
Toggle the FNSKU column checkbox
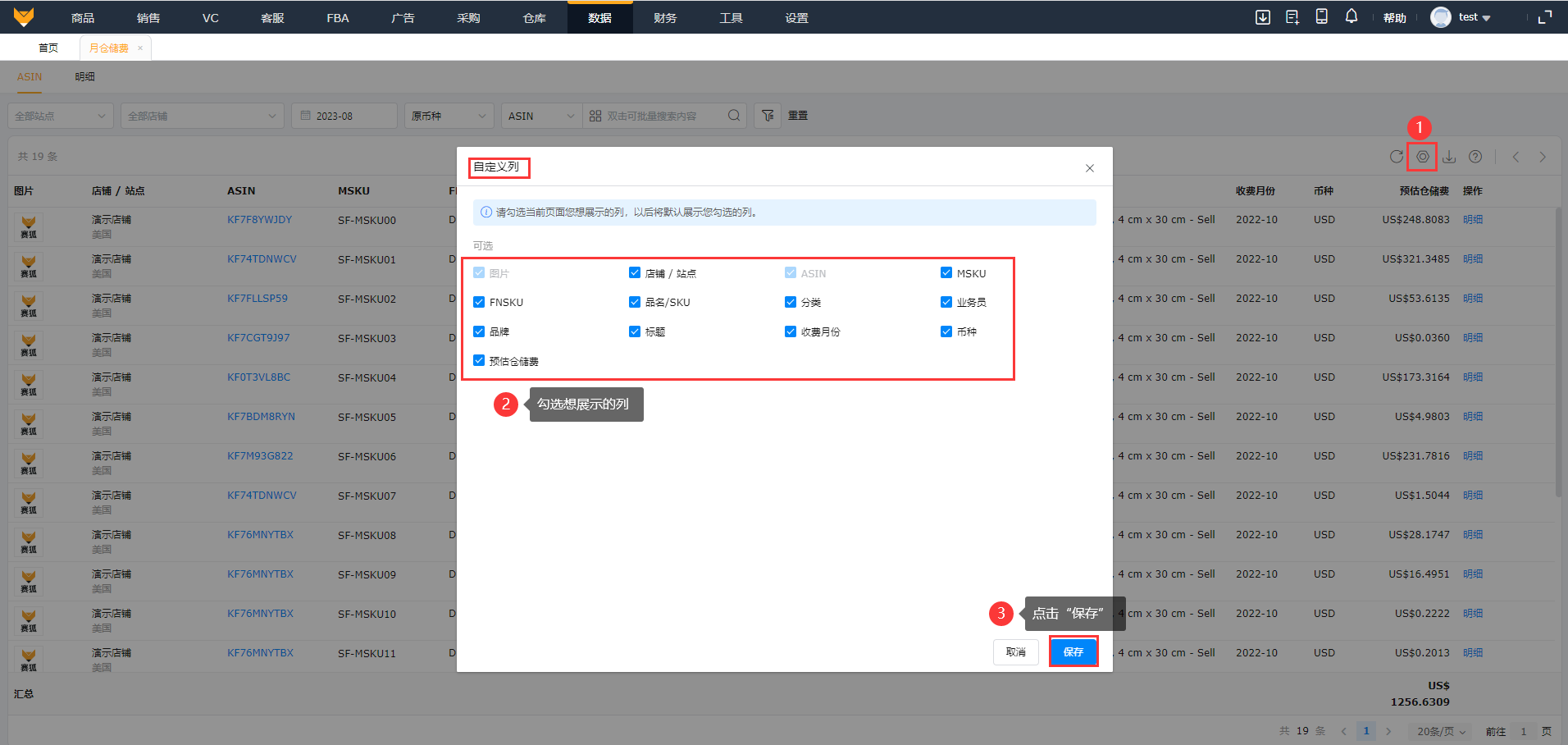click(479, 302)
